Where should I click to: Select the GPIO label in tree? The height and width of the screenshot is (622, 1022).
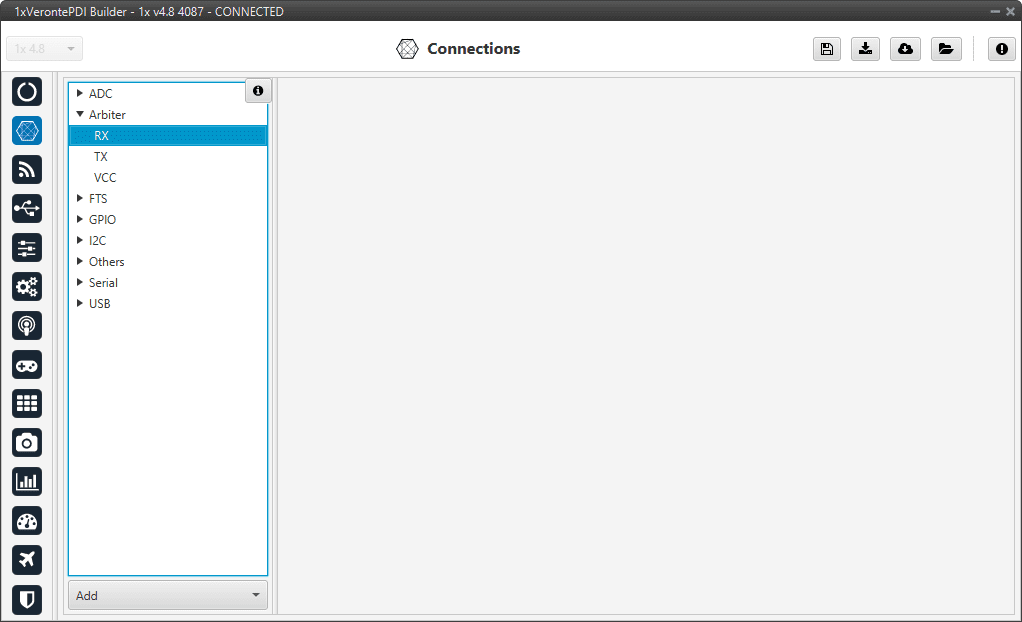tap(102, 220)
